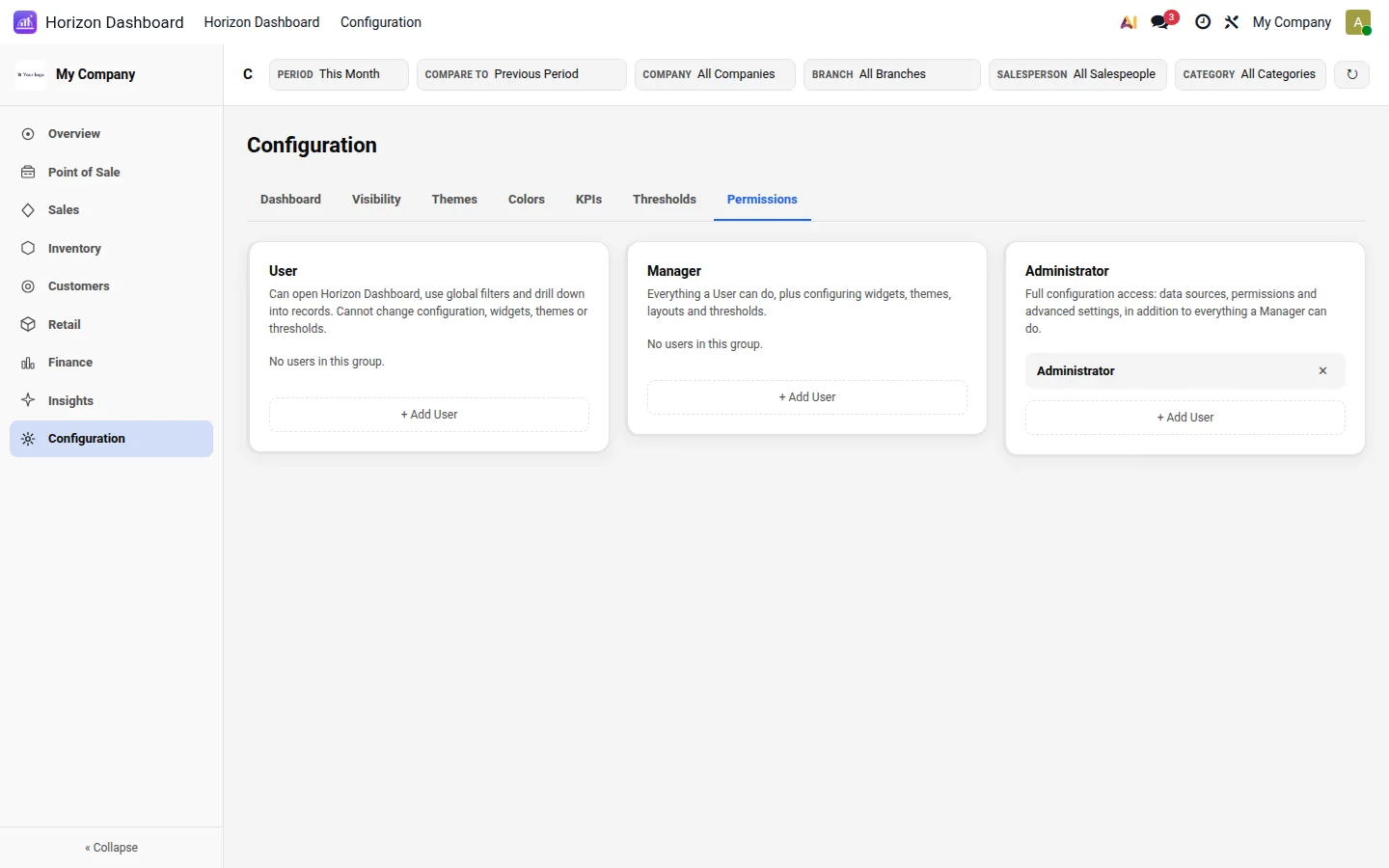Screen dimensions: 1389x868
Task: Open the Compare To Previous Period filter
Action: point(522,74)
